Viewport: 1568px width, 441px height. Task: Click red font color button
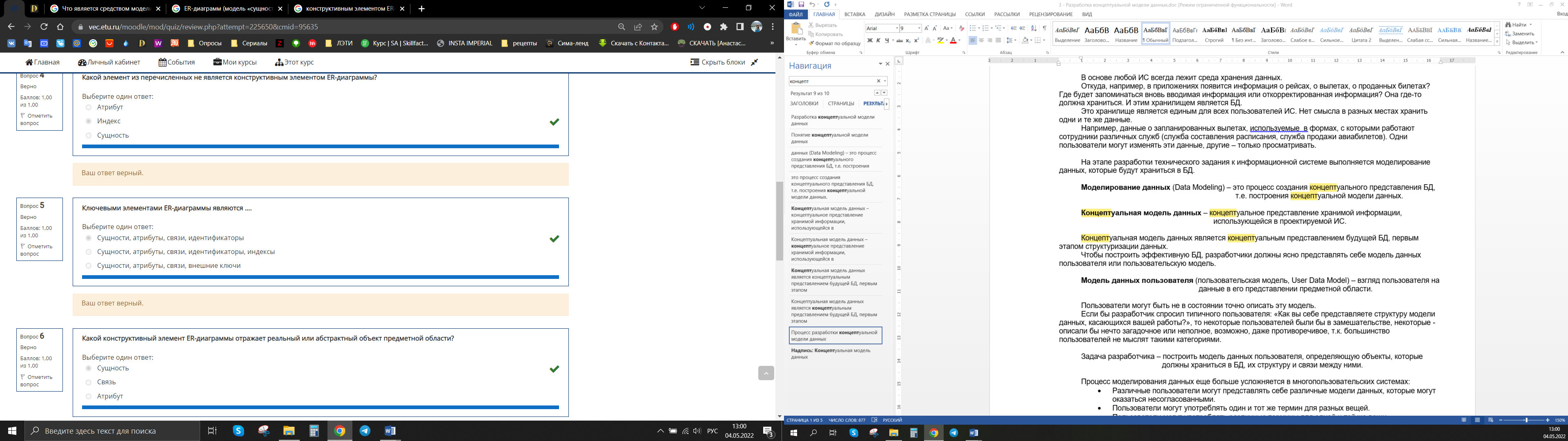pos(953,40)
